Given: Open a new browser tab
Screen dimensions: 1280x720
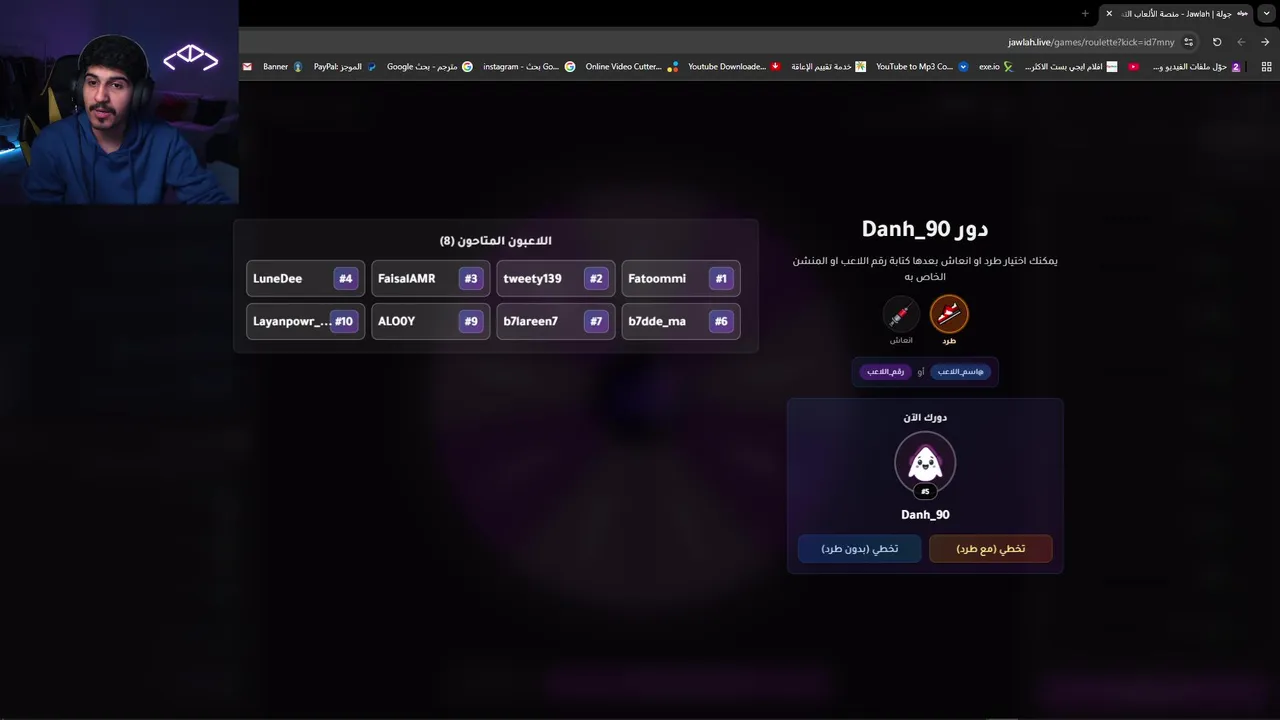Looking at the screenshot, I should point(1085,13).
